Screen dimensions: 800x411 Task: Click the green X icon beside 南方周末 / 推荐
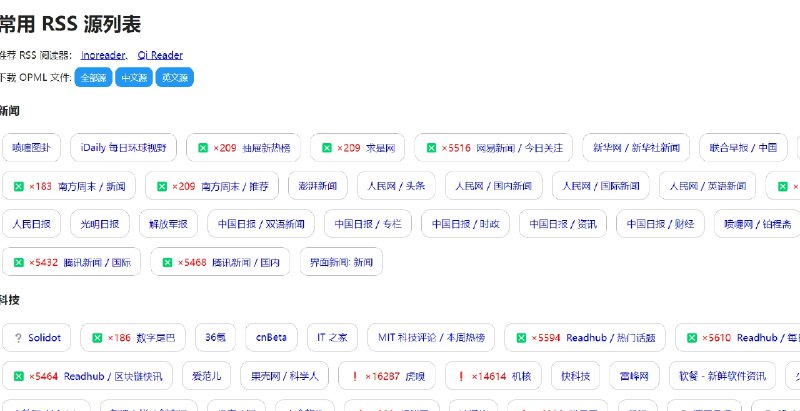162,186
